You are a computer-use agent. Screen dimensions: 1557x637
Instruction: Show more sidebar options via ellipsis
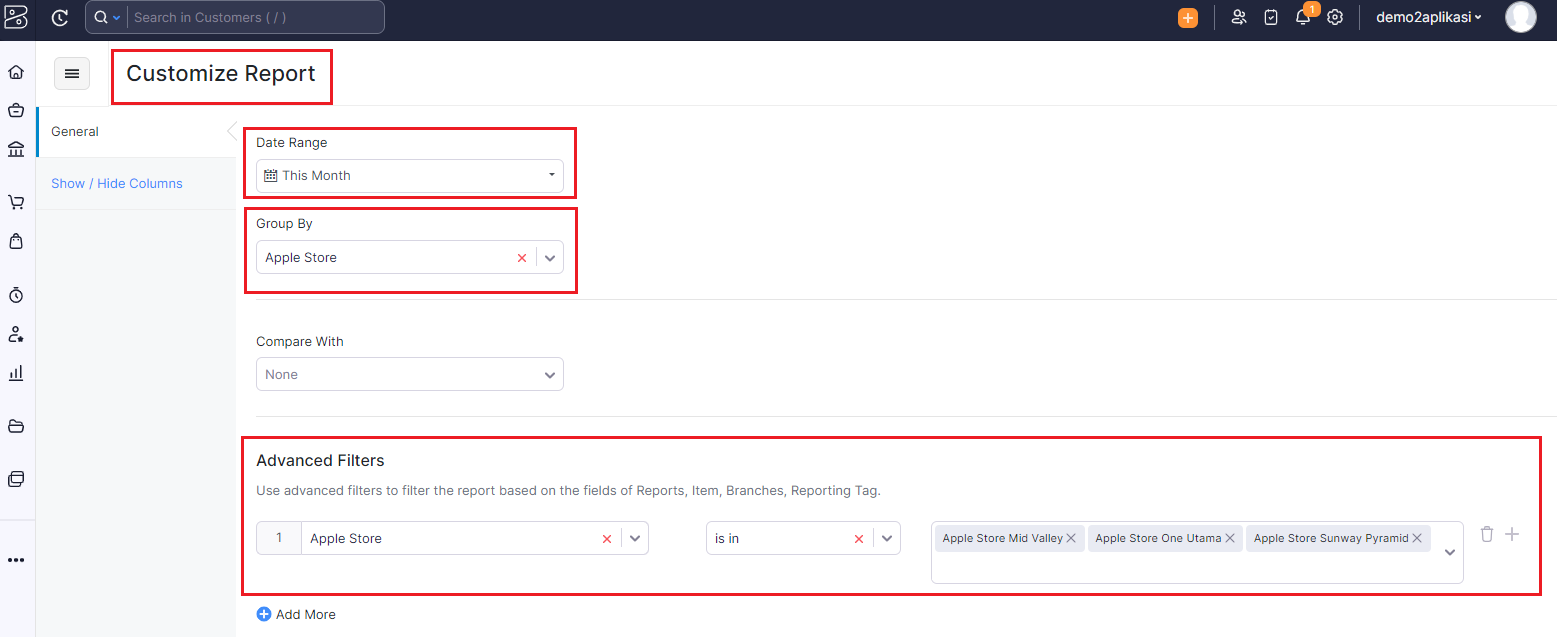pyautogui.click(x=16, y=560)
